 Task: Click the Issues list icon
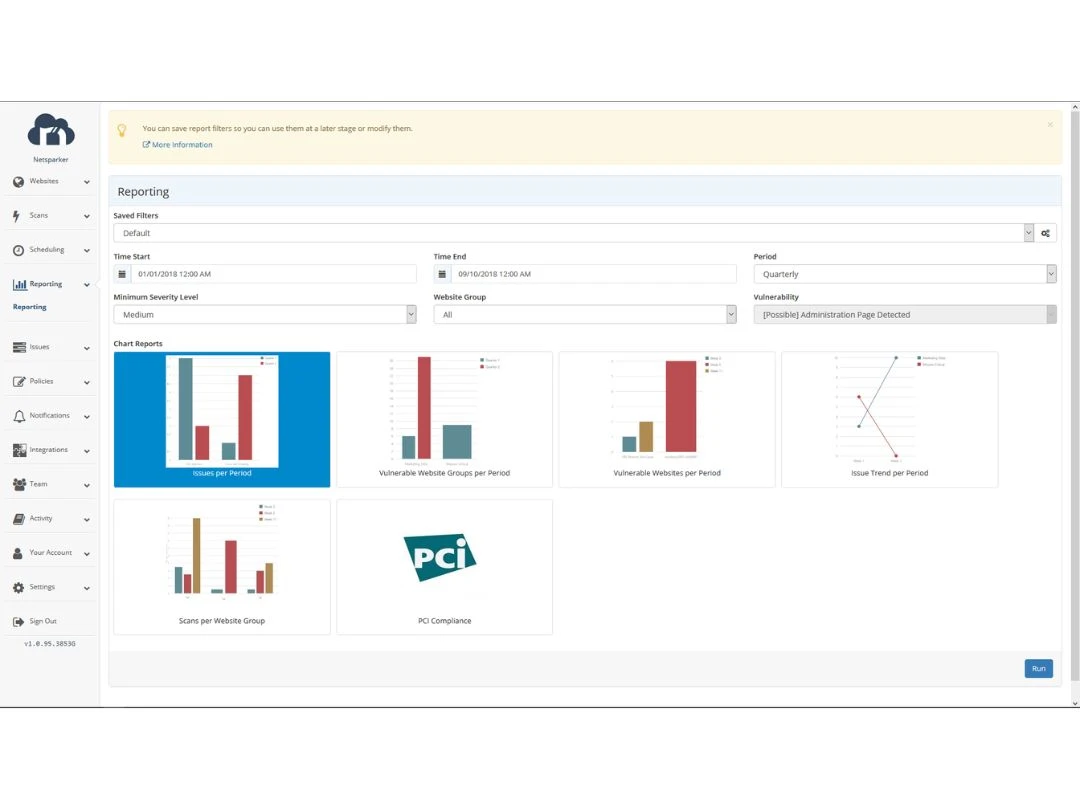pyautogui.click(x=19, y=347)
